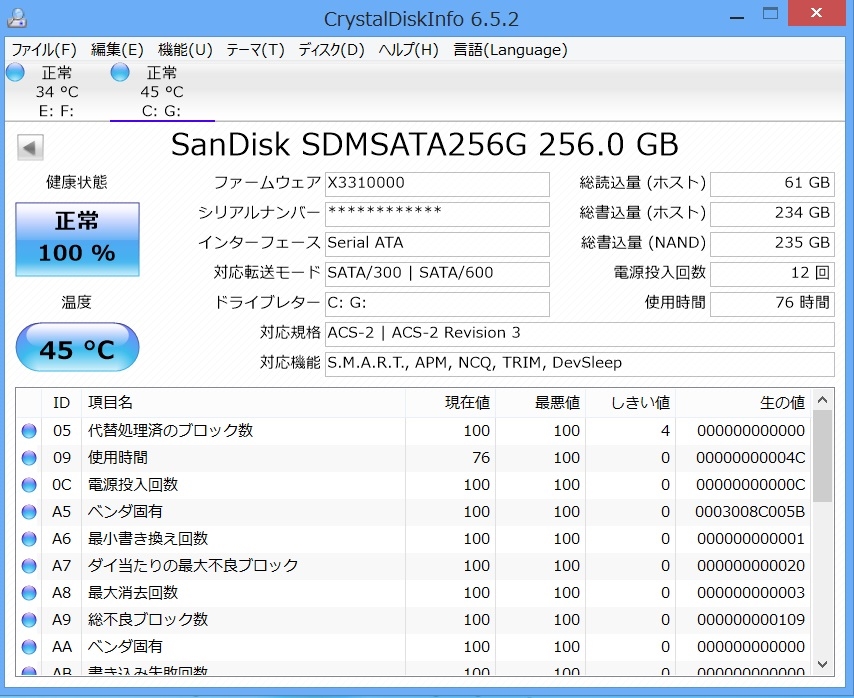The height and width of the screenshot is (698, 854).
Task: Click status dot for attribute A8
Action: tap(29, 593)
